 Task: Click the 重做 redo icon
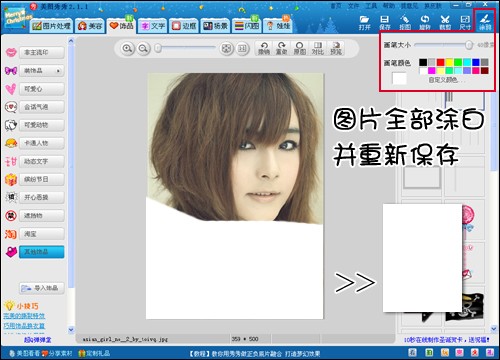click(x=281, y=49)
